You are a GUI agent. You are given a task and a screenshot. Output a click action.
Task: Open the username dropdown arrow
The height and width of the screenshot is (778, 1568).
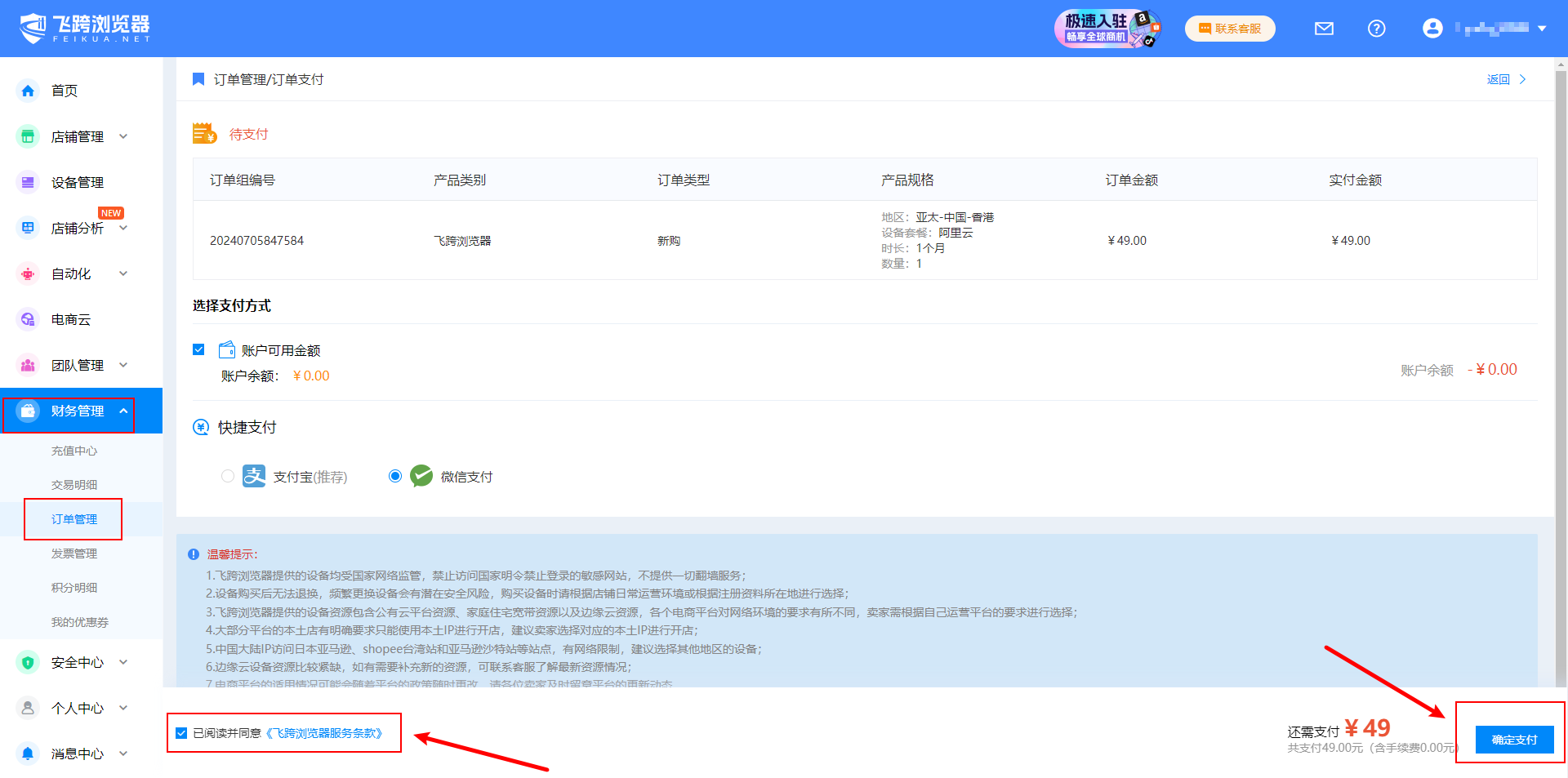(1542, 29)
